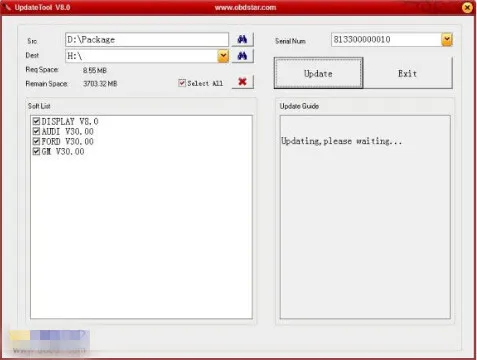Click 'Updating, please waiting...' message

tap(341, 141)
